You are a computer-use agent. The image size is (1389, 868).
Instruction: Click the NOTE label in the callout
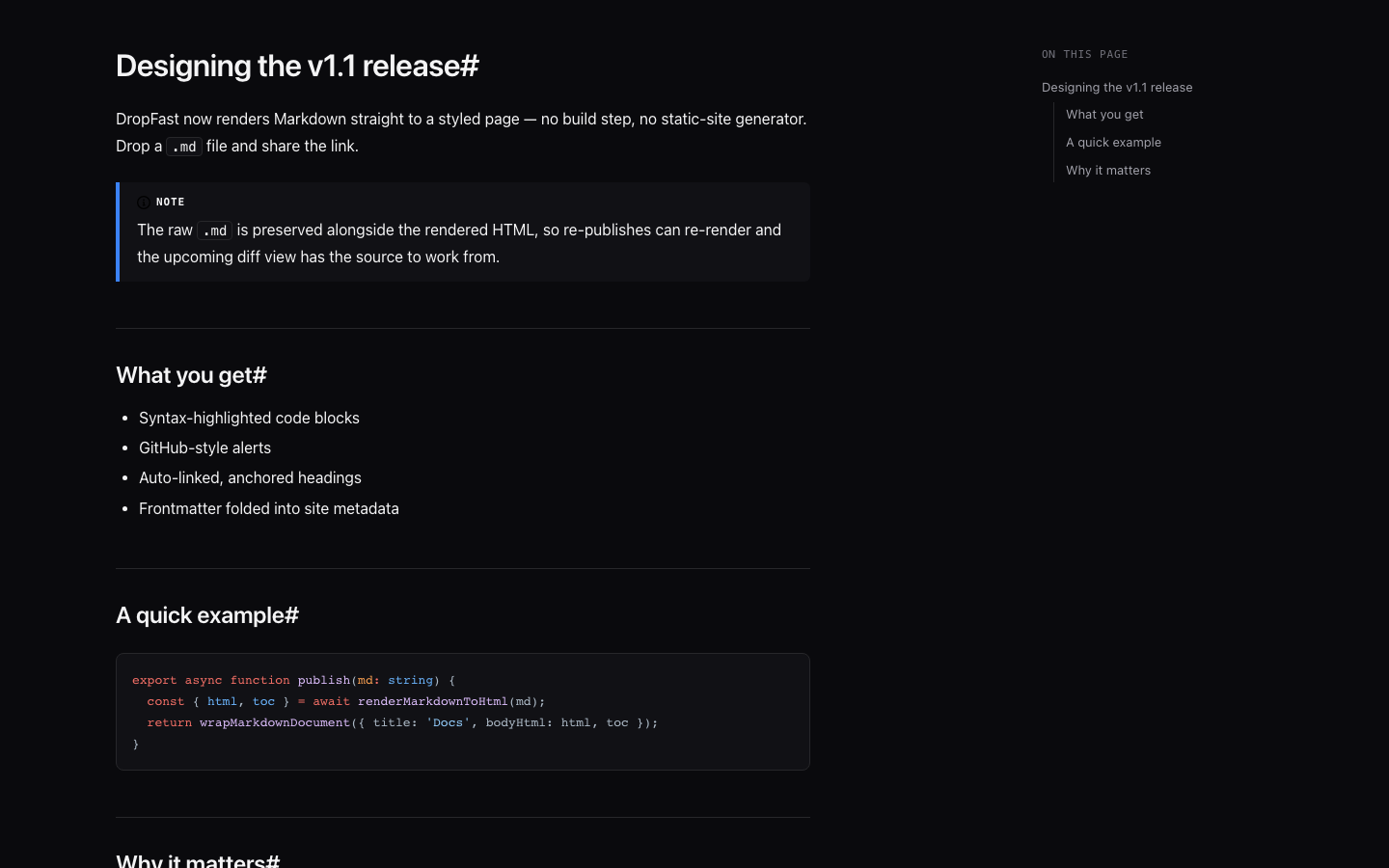coord(171,203)
